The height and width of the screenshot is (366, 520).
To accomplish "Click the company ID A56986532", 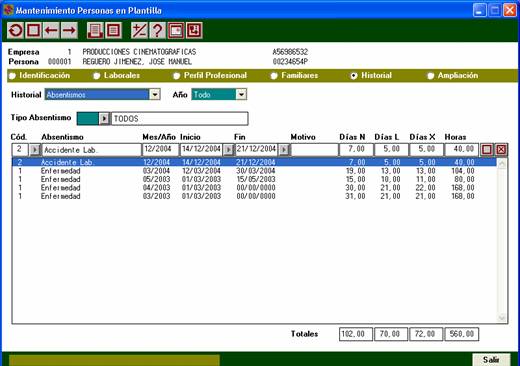I will tap(290, 52).
